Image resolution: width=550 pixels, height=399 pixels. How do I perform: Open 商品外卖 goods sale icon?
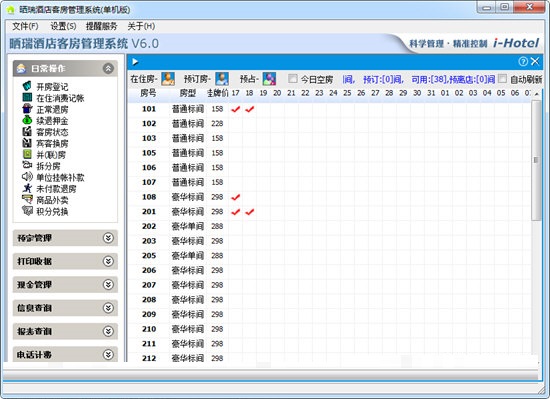click(x=27, y=199)
